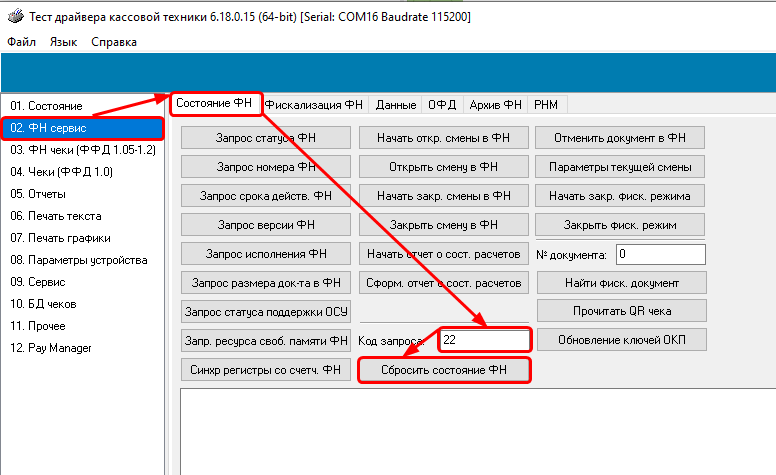Click the № документа input field
This screenshot has height=475, width=776.
click(660, 255)
